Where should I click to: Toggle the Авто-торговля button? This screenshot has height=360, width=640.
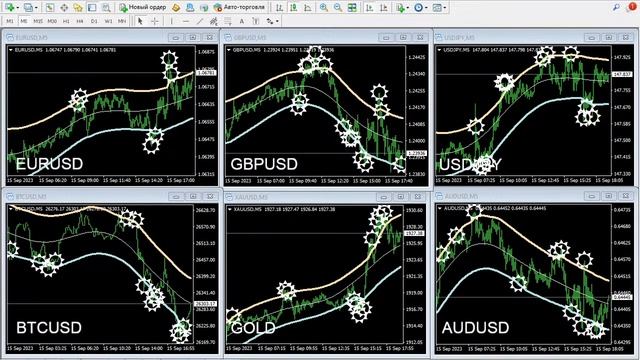239,7
